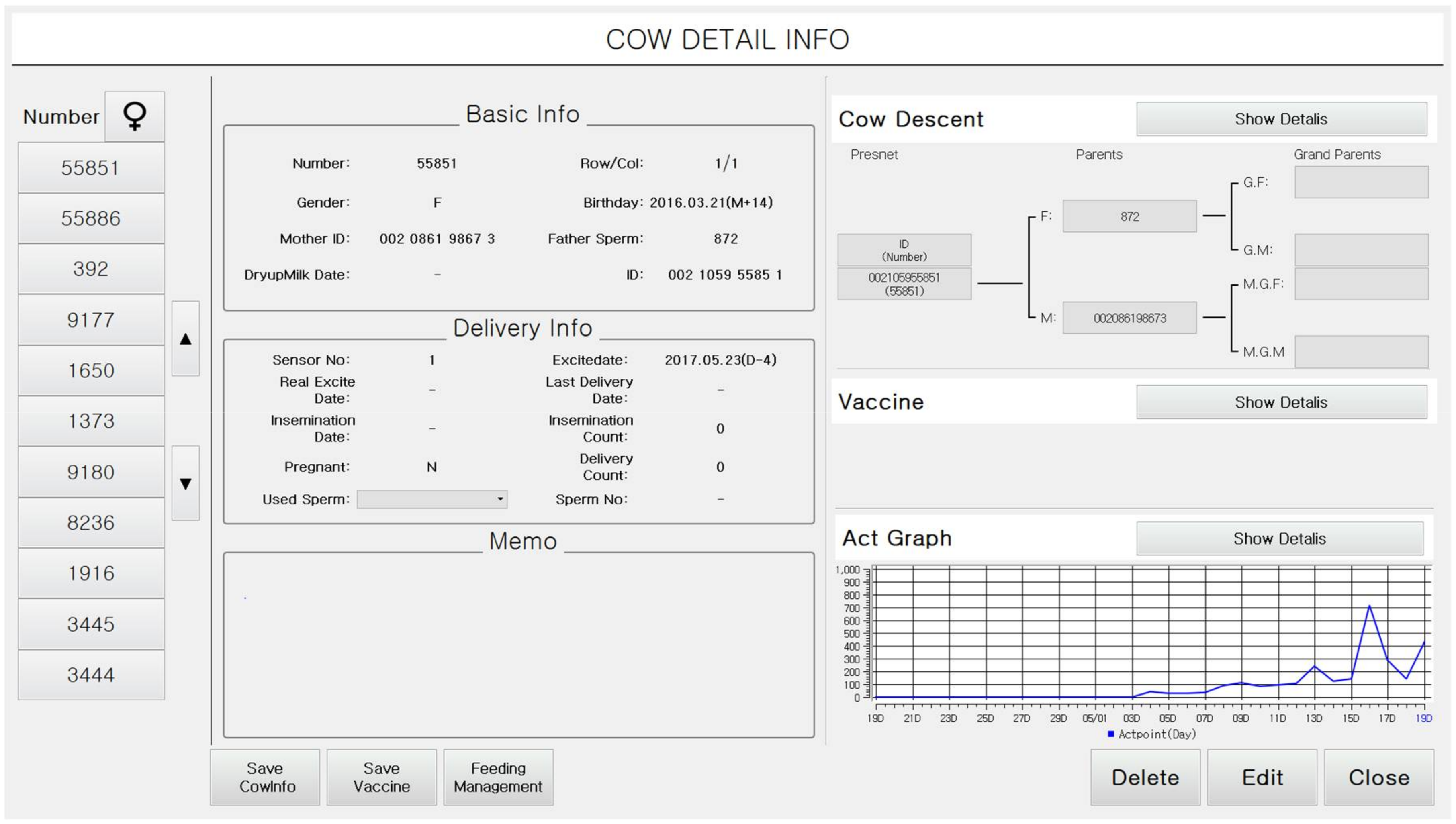Pick cow 1650 in number list
Screen dimensions: 1456x824
coord(91,371)
